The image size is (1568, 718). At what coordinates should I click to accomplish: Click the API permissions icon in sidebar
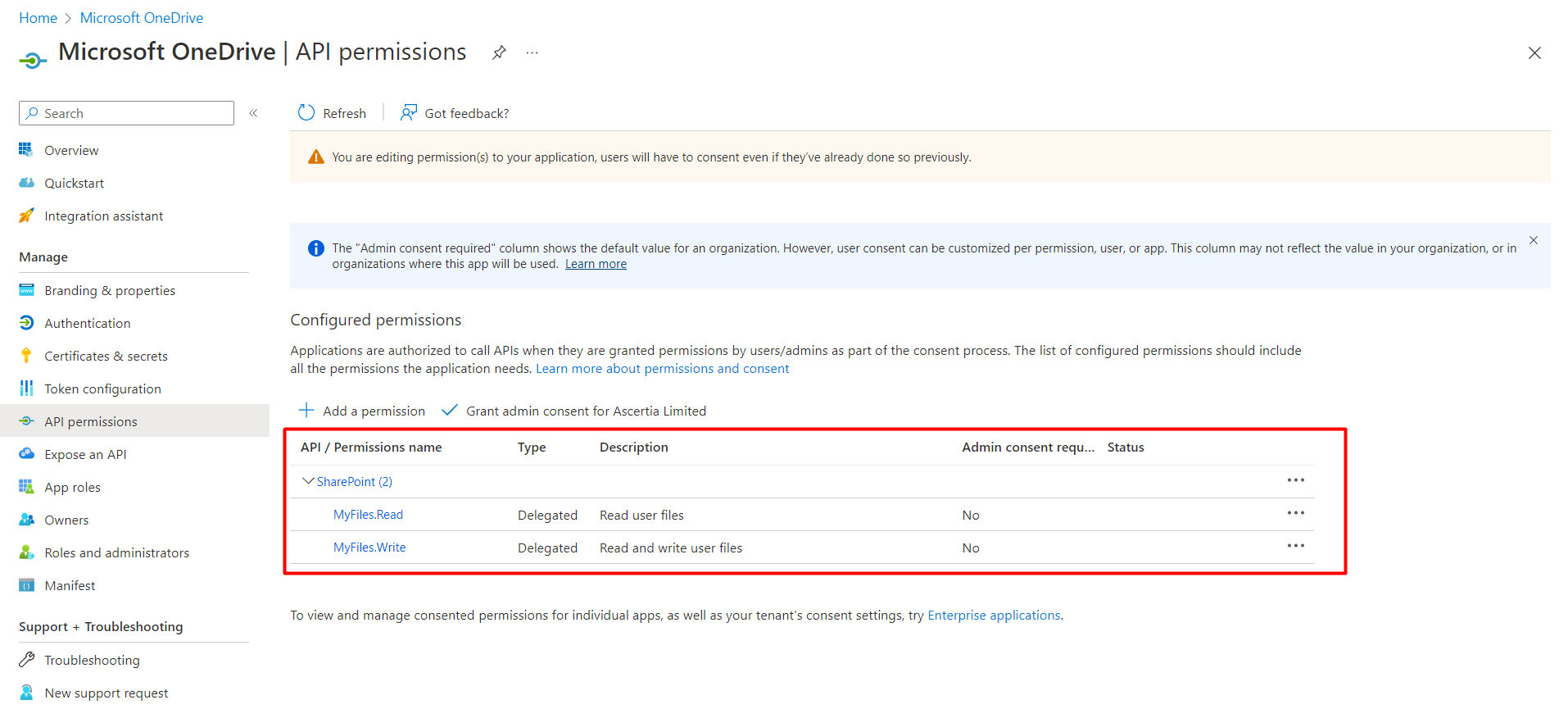26,421
